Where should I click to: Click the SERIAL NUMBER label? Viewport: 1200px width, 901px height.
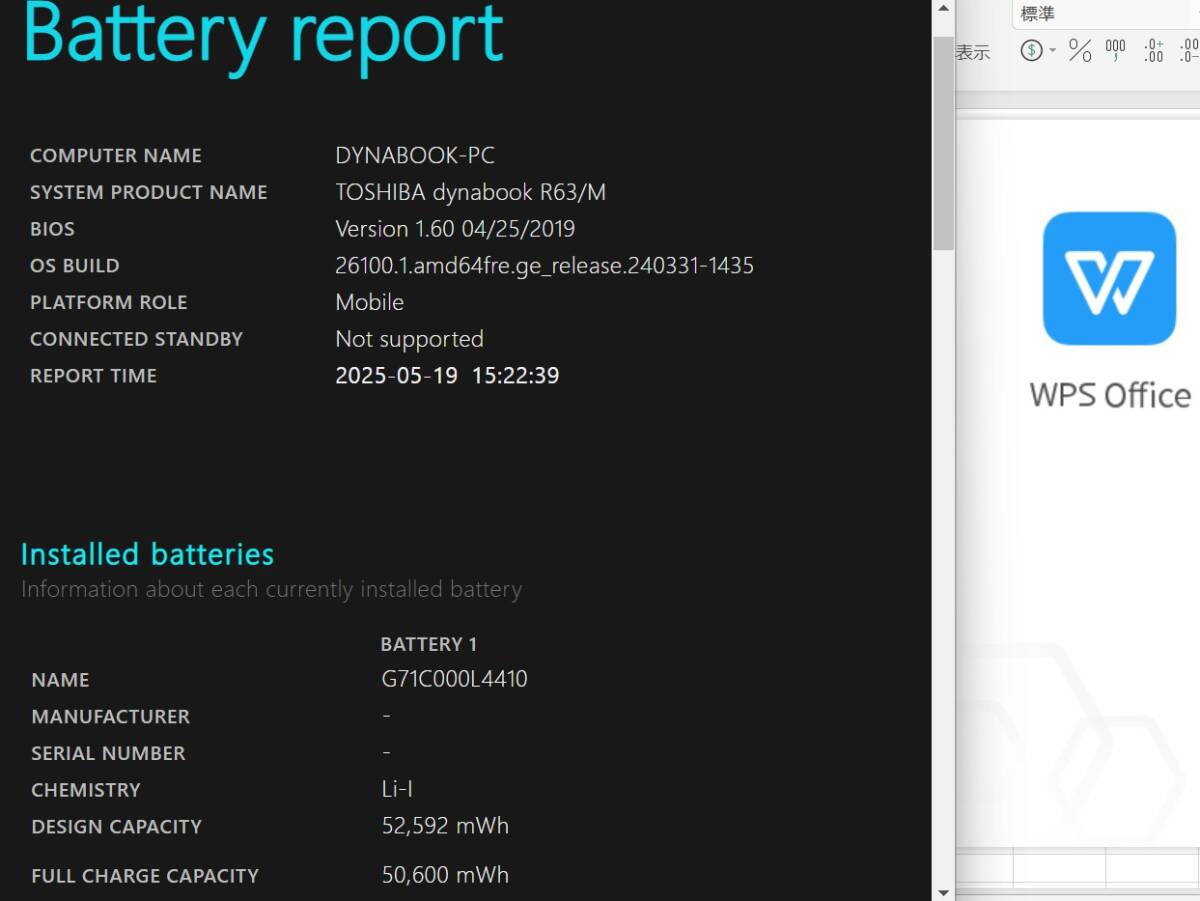(x=108, y=753)
